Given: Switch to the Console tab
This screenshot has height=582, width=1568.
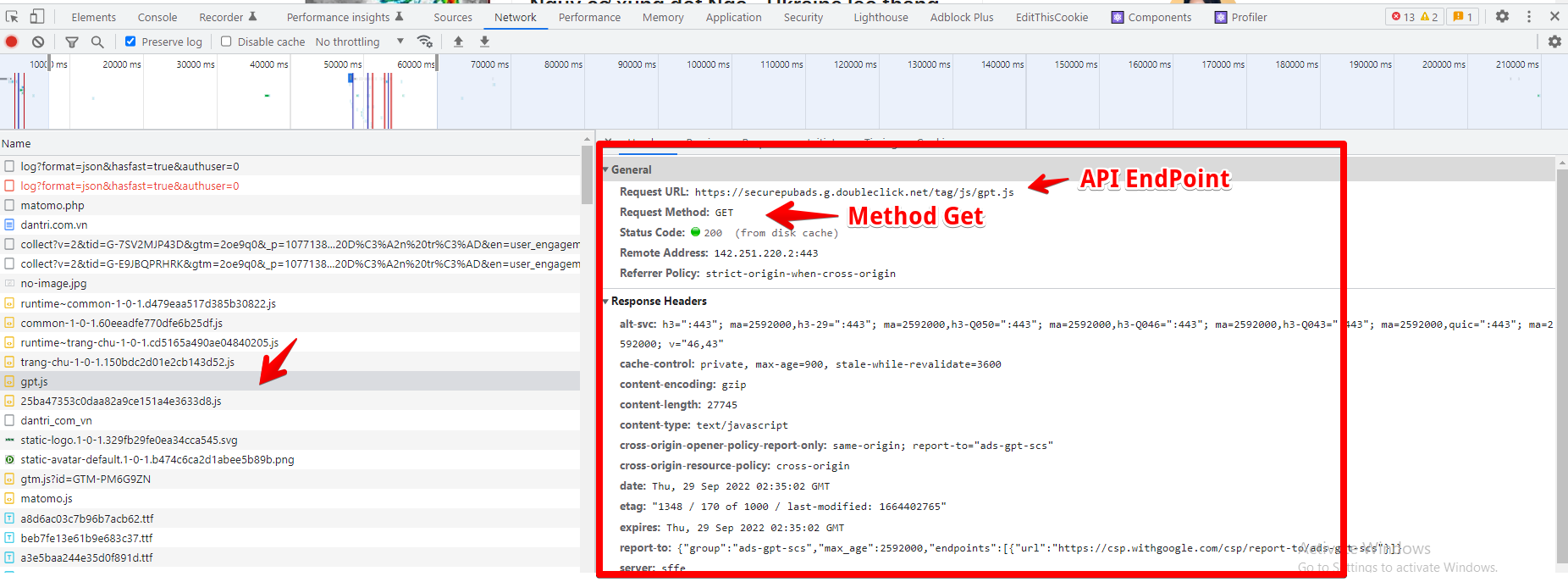Looking at the screenshot, I should coord(157,17).
